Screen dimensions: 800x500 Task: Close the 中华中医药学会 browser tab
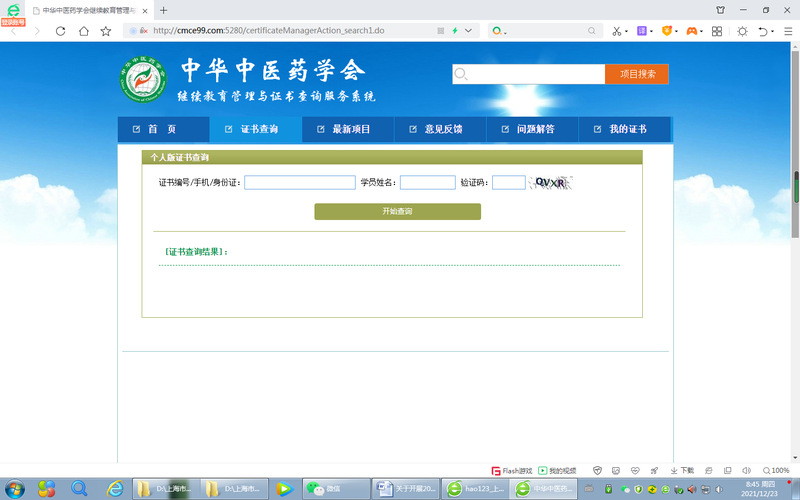pos(145,11)
